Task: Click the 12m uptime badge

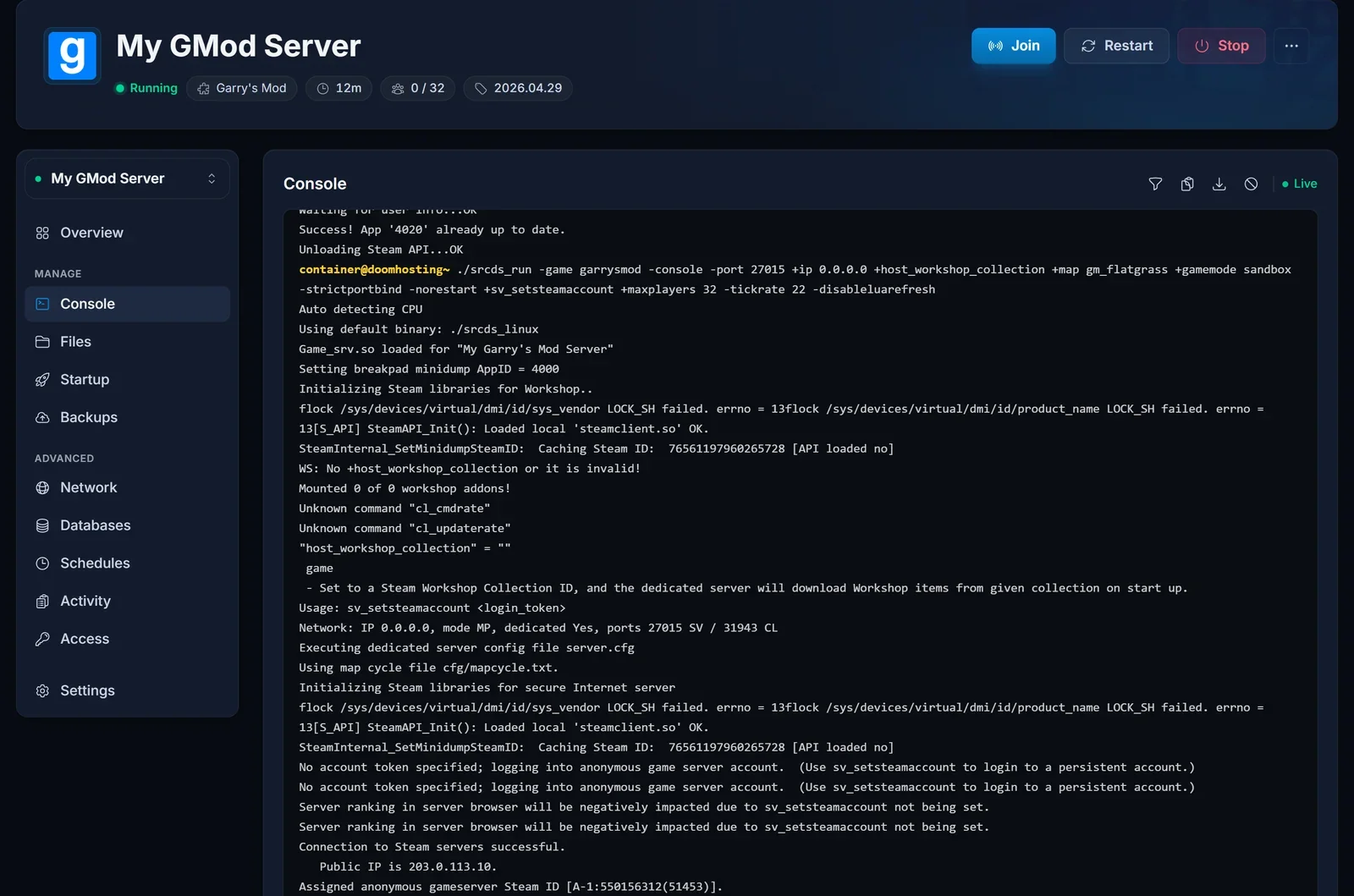Action: 338,88
